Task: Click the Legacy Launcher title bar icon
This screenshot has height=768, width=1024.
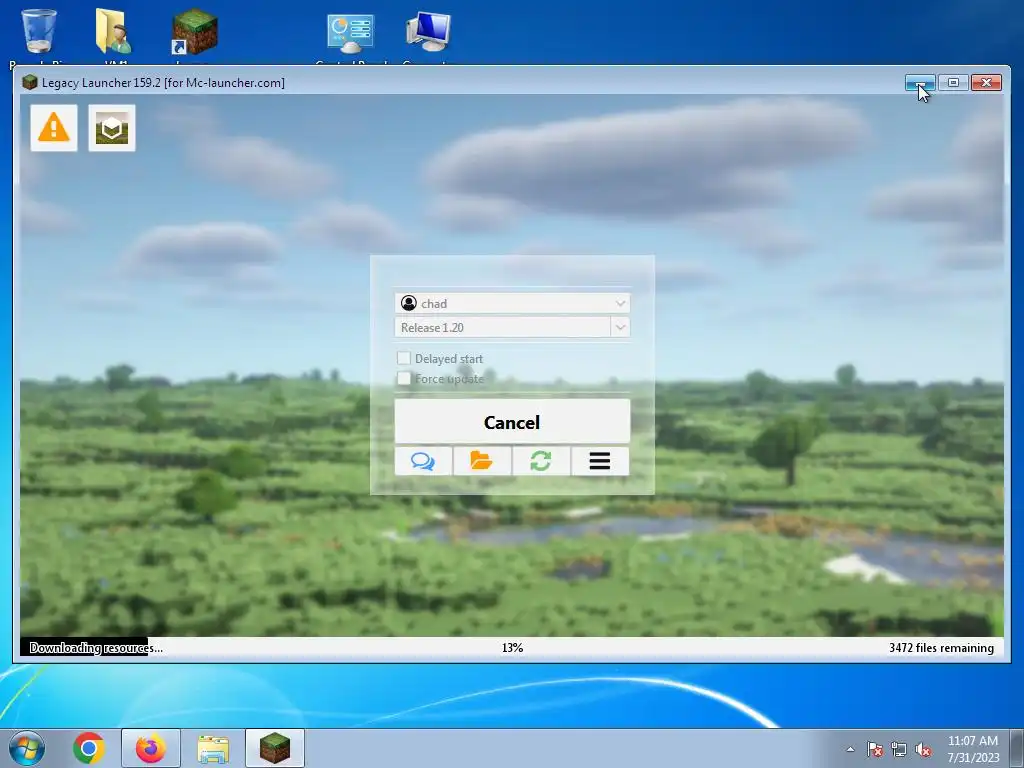Action: (29, 82)
